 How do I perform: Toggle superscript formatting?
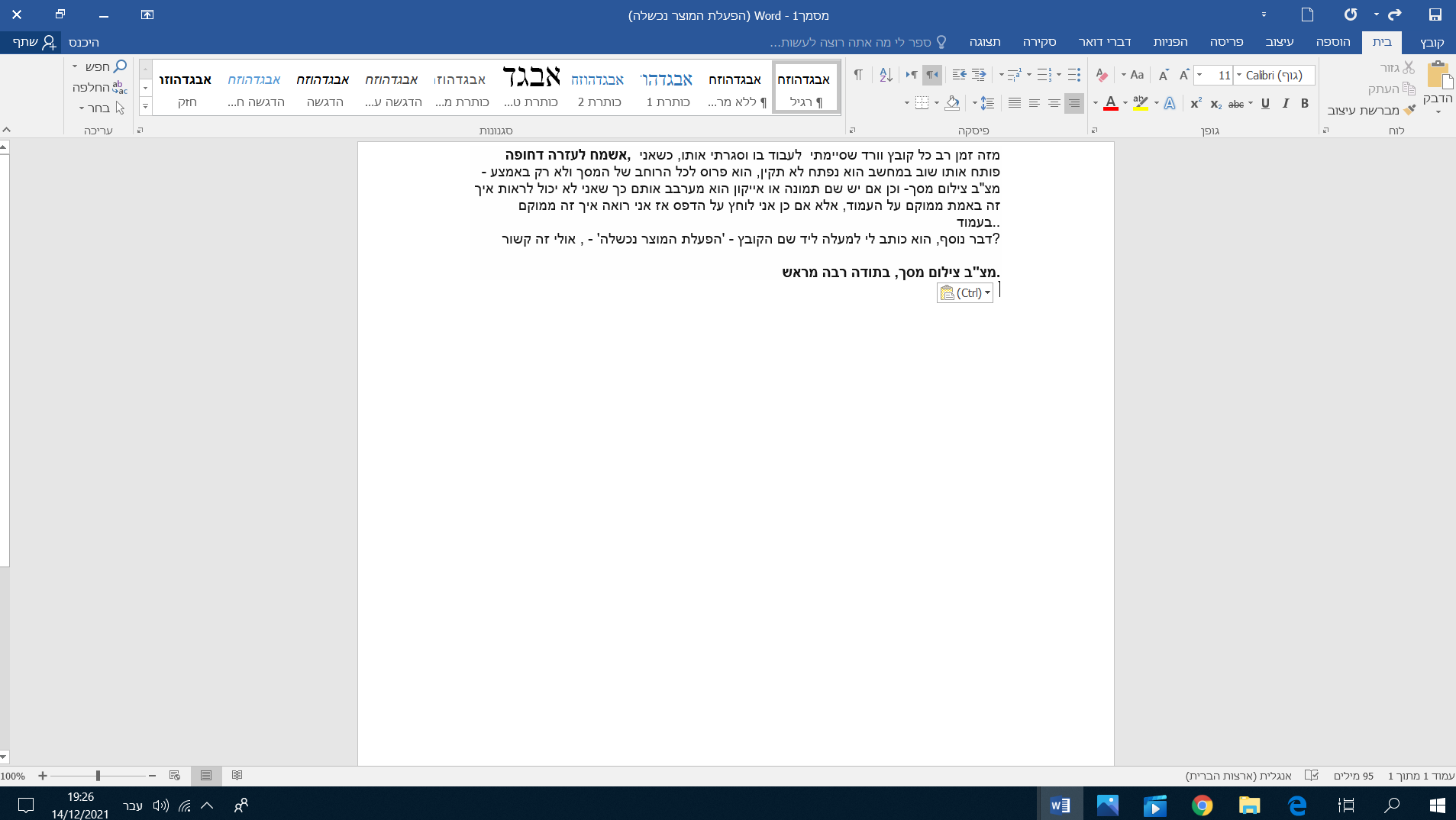point(1196,104)
